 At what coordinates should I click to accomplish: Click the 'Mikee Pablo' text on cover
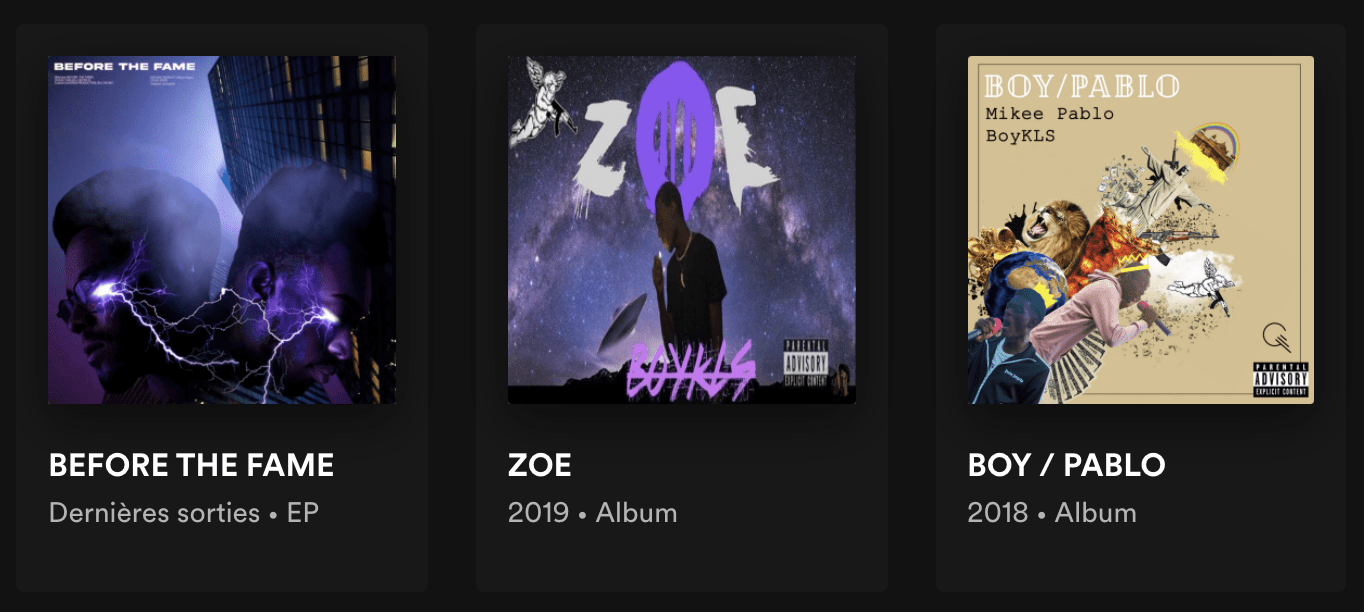(x=1049, y=113)
